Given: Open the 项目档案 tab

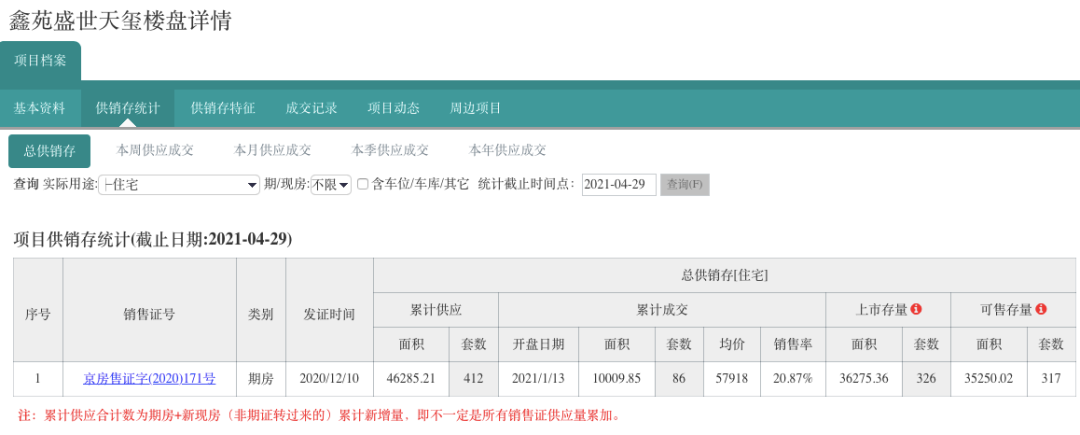Looking at the screenshot, I should click(x=41, y=61).
